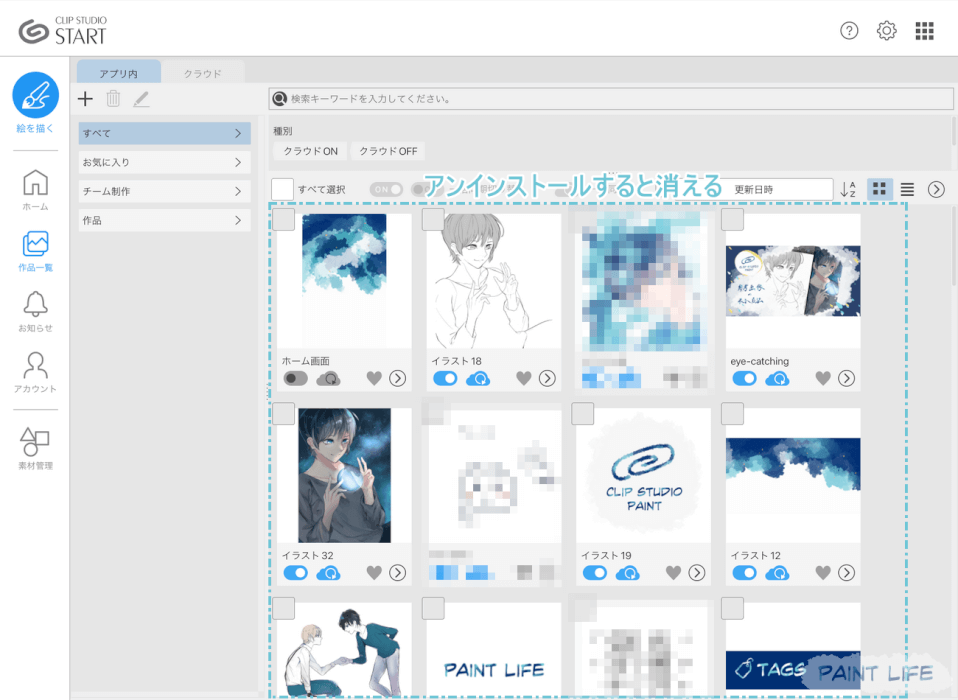Open the お知らせ notifications bell
This screenshot has width=958, height=700.
(34, 305)
